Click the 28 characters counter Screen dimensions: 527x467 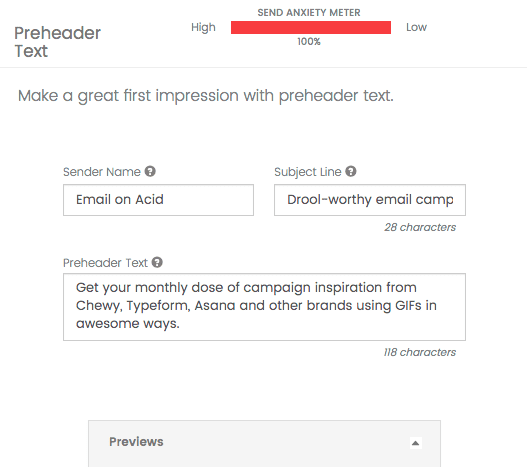420,227
